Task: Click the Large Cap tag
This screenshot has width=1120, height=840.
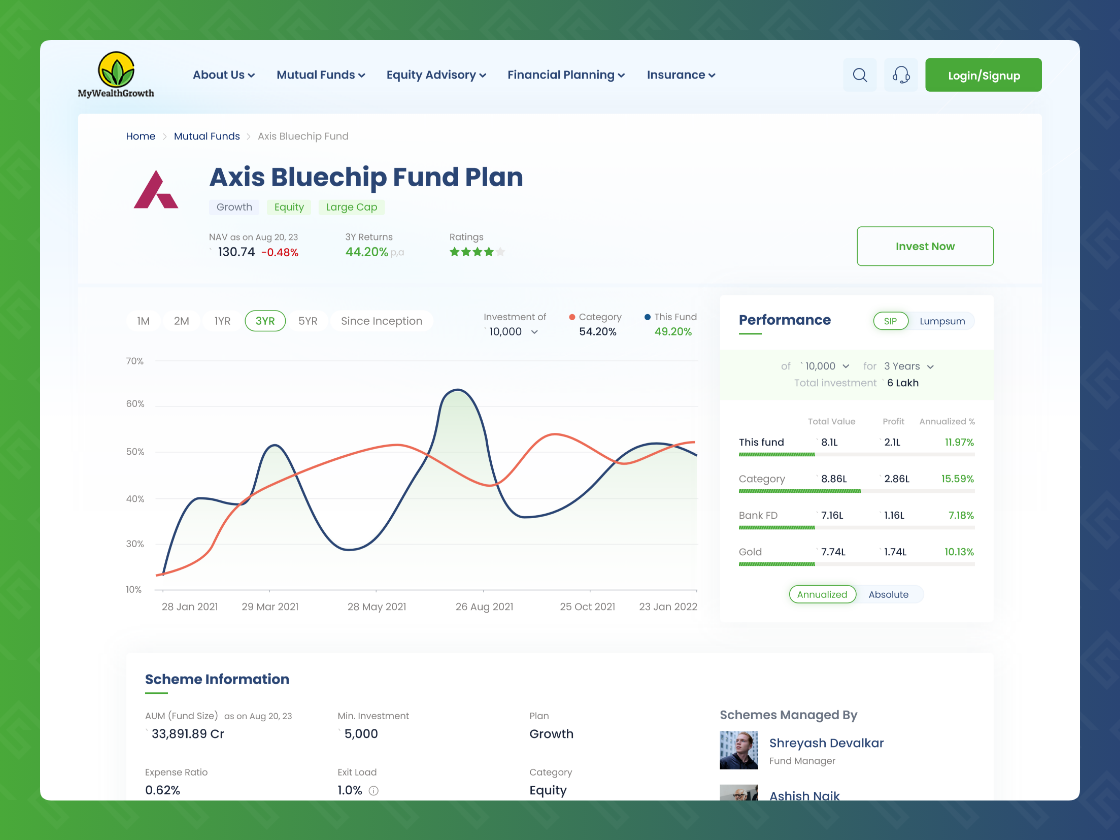Action: (x=351, y=207)
